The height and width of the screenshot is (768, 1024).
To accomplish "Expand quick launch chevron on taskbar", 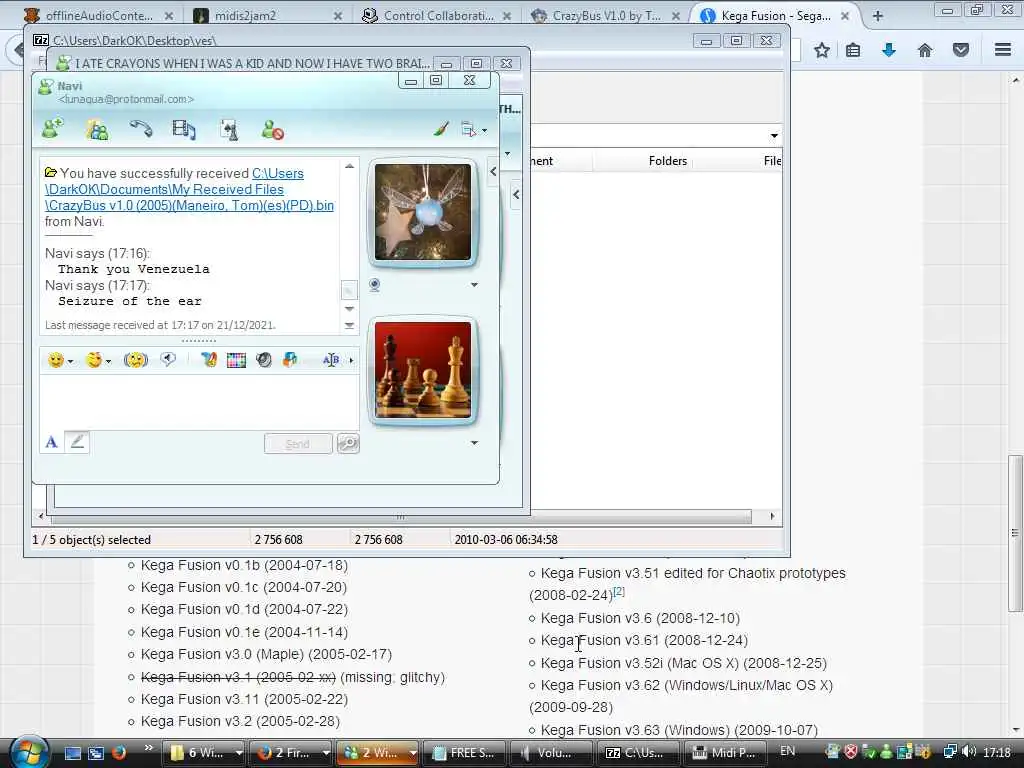I will pyautogui.click(x=148, y=748).
